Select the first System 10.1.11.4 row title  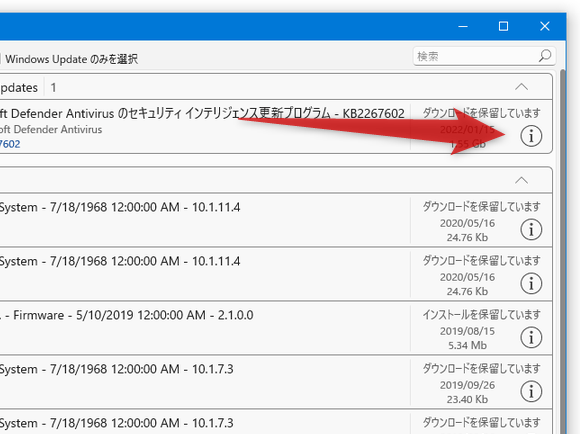pyautogui.click(x=120, y=207)
